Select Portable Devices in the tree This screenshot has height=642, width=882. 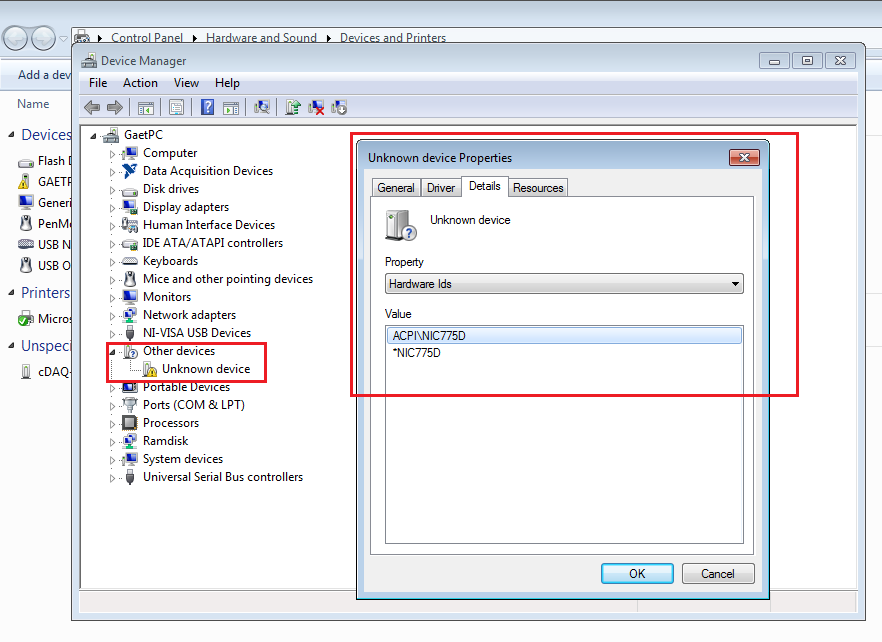pyautogui.click(x=186, y=387)
